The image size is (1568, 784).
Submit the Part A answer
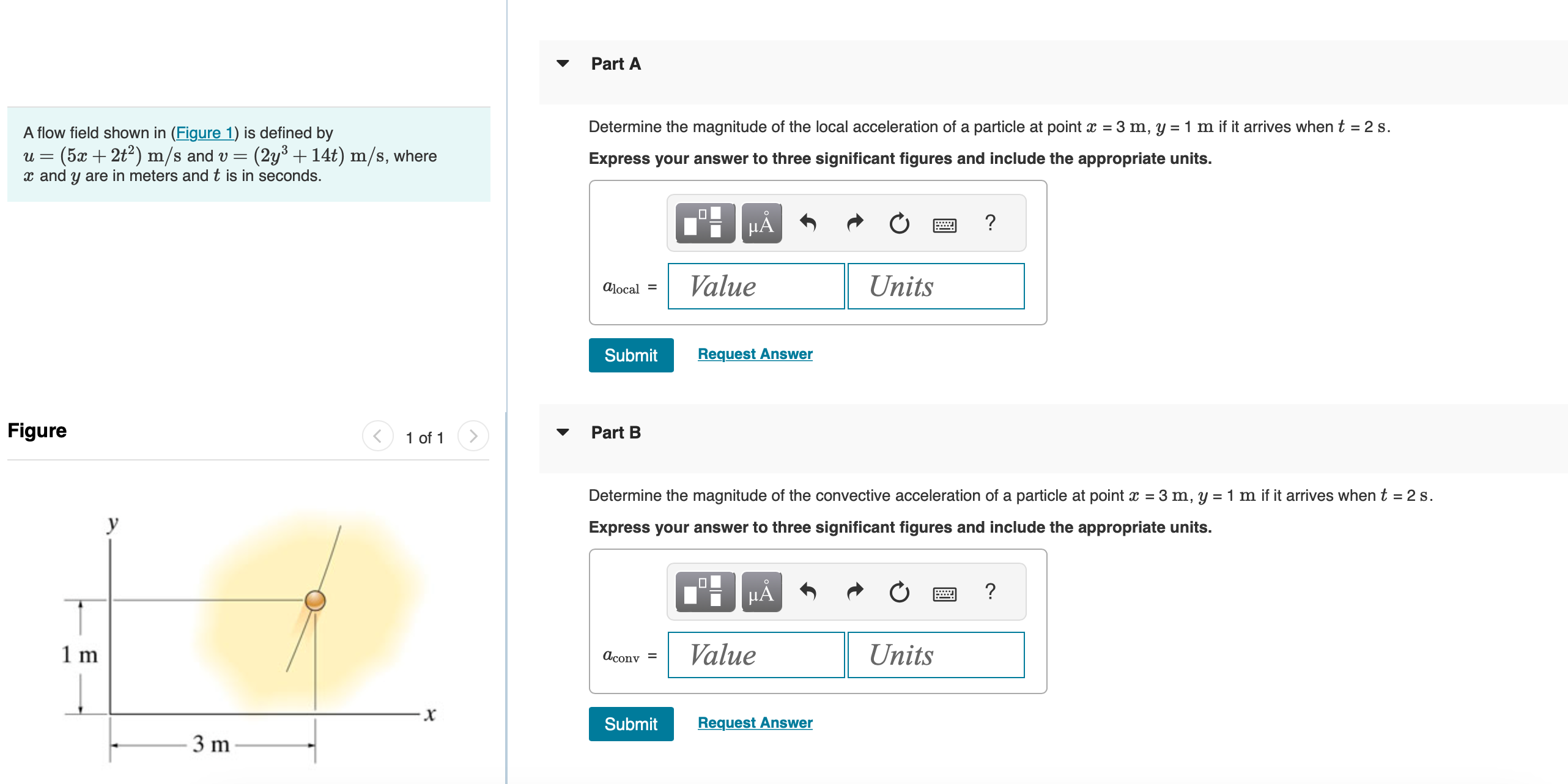pos(631,355)
